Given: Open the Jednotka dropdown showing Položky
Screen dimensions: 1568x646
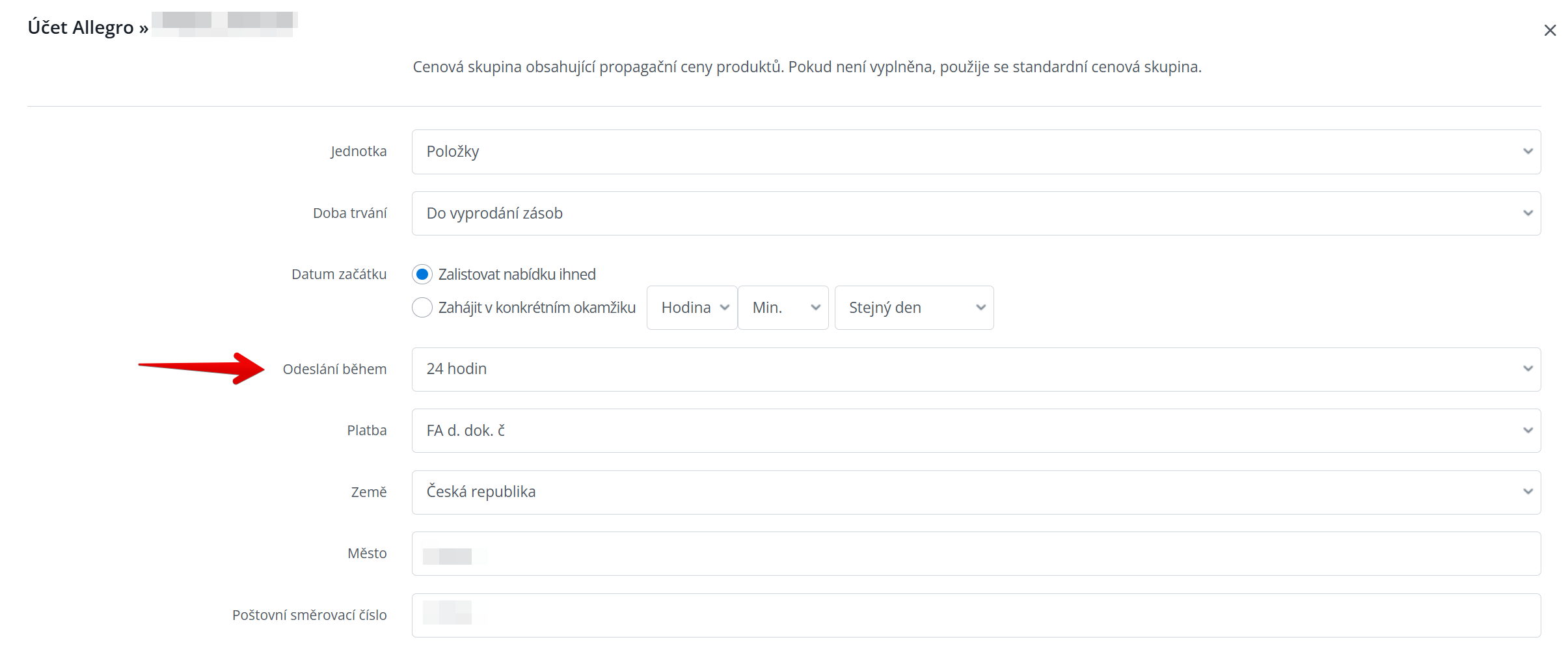Looking at the screenshot, I should click(x=975, y=152).
